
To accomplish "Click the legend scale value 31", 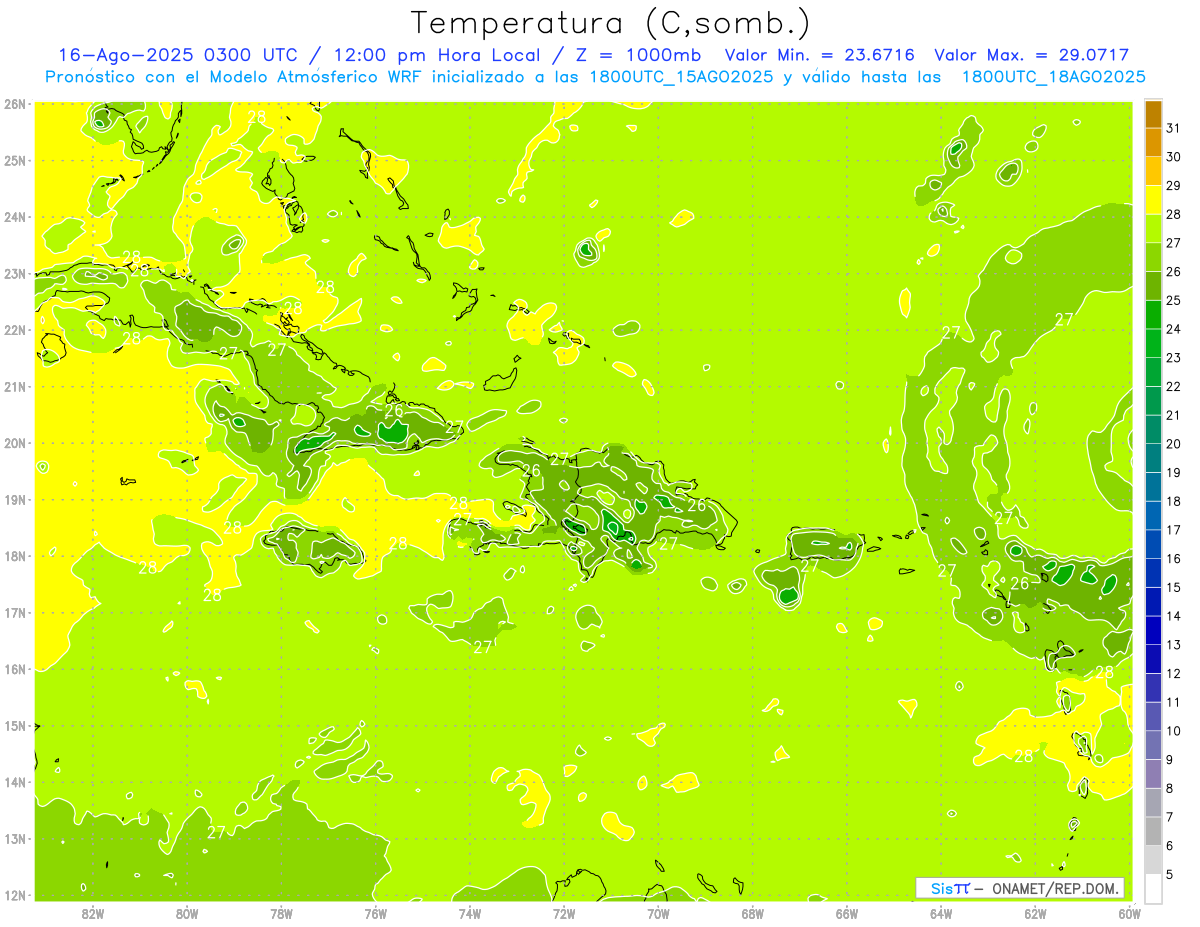I will (x=1173, y=128).
